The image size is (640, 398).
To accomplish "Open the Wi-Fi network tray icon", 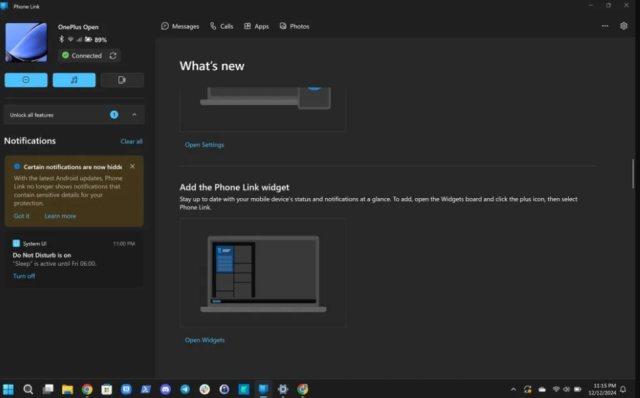I will click(x=556, y=389).
